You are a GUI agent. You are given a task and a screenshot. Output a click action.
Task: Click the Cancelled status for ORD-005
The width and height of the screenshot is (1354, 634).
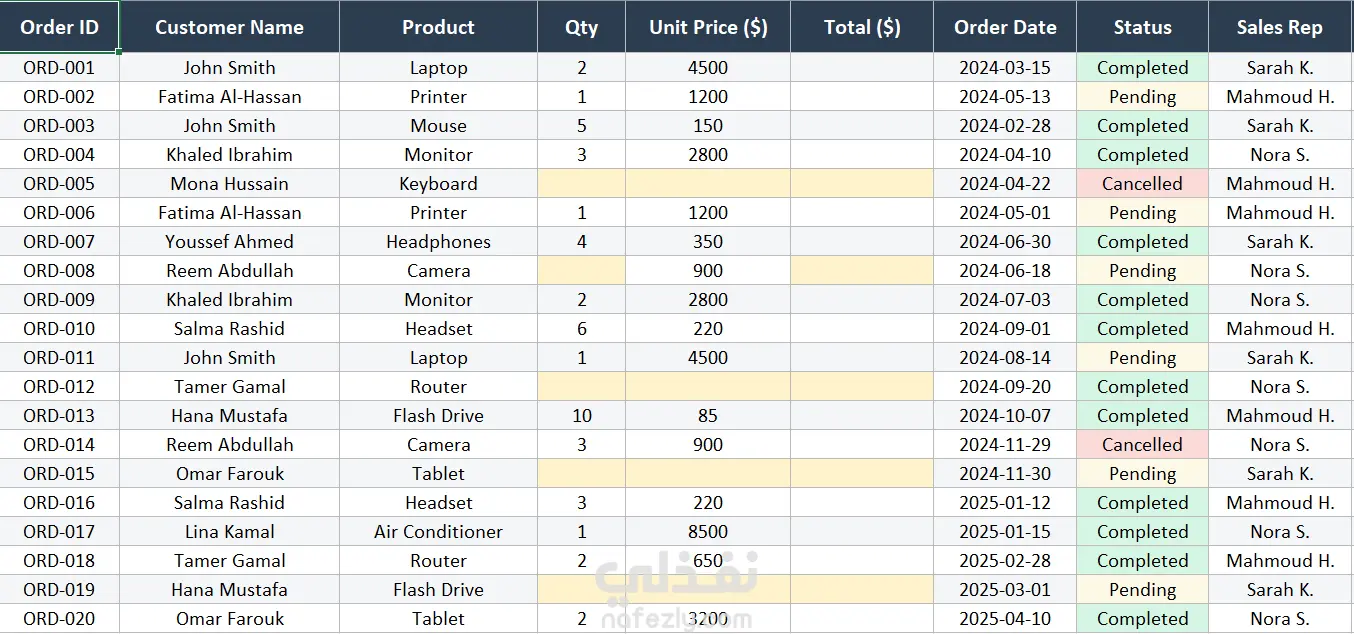1142,184
